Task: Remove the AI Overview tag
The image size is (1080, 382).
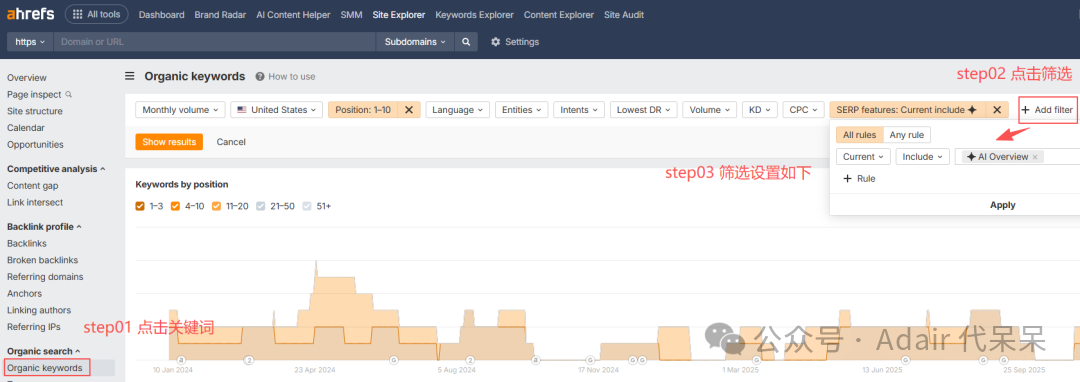Action: [x=1035, y=157]
